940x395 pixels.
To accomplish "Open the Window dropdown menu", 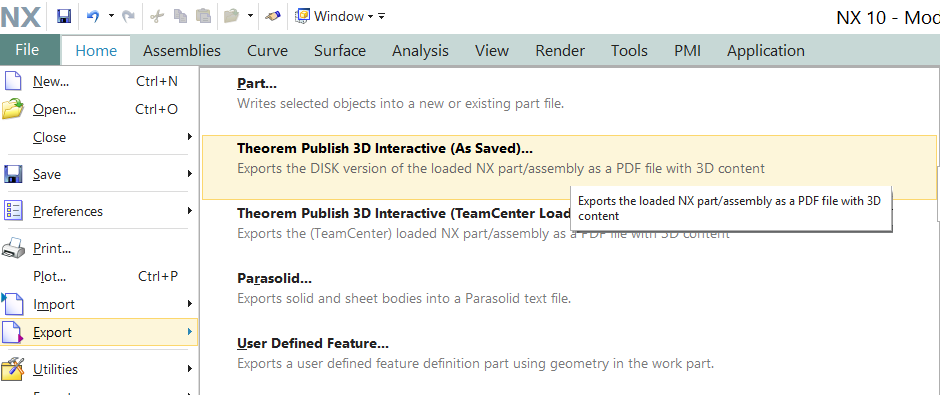I will pyautogui.click(x=336, y=16).
